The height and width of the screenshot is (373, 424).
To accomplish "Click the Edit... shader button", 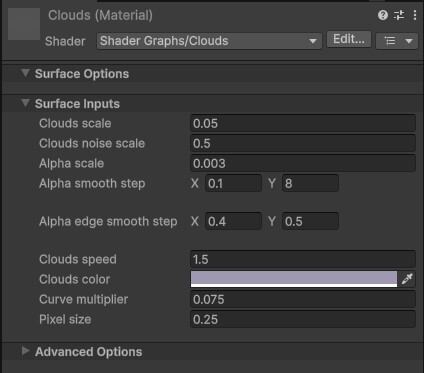I will pos(349,39).
